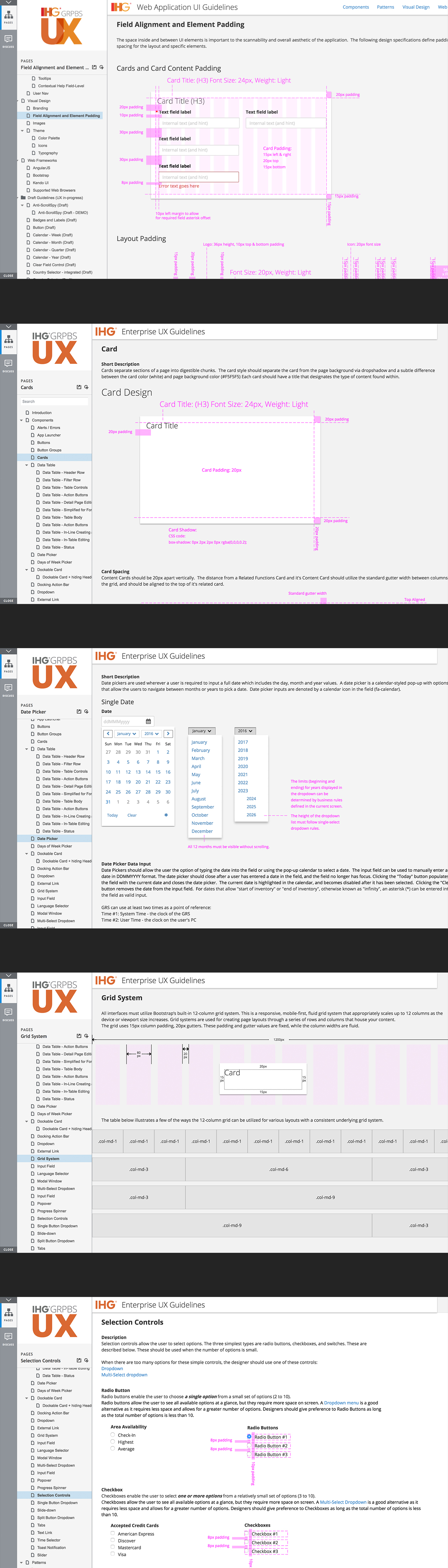Screen dimensions: 448x1568
Task: Click the calendar icon in the ddMMMyyyy field
Action: (x=148, y=721)
